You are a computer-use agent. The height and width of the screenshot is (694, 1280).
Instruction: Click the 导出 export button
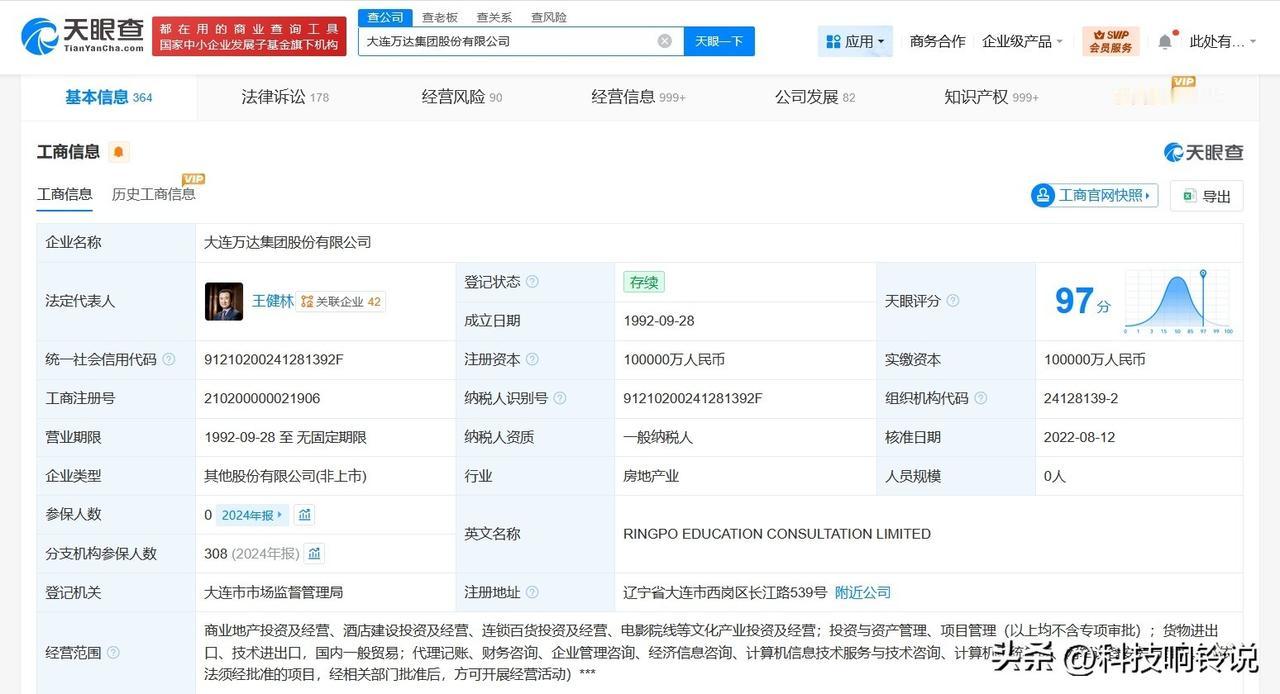click(x=1207, y=196)
